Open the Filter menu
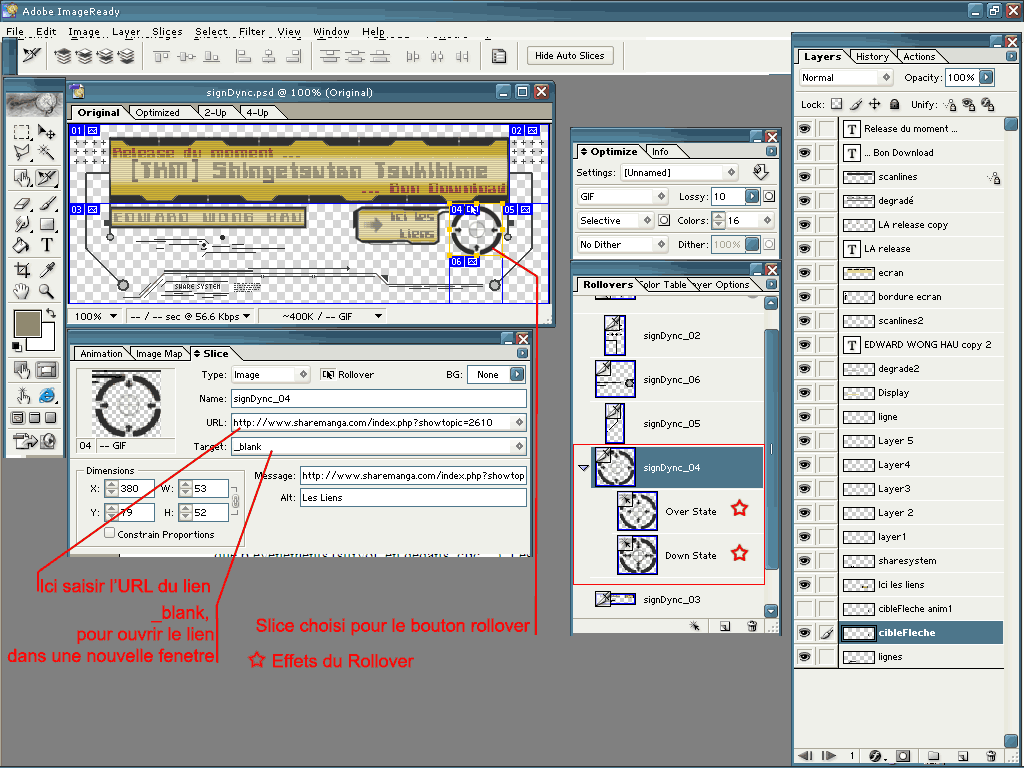Image resolution: width=1024 pixels, height=768 pixels. coord(252,31)
